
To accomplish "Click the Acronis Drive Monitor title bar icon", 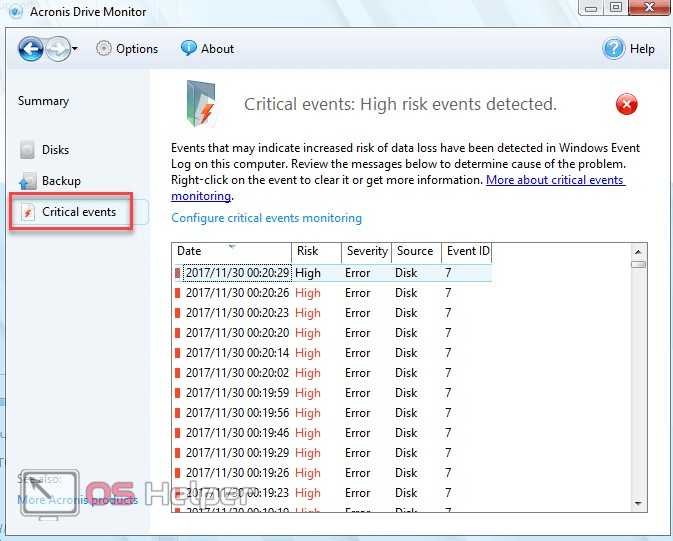I will pos(15,12).
